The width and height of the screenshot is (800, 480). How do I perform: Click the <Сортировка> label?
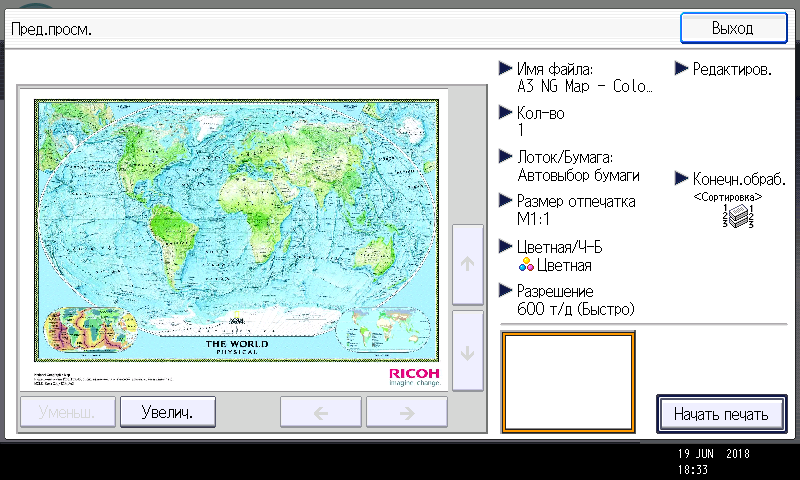[x=728, y=197]
